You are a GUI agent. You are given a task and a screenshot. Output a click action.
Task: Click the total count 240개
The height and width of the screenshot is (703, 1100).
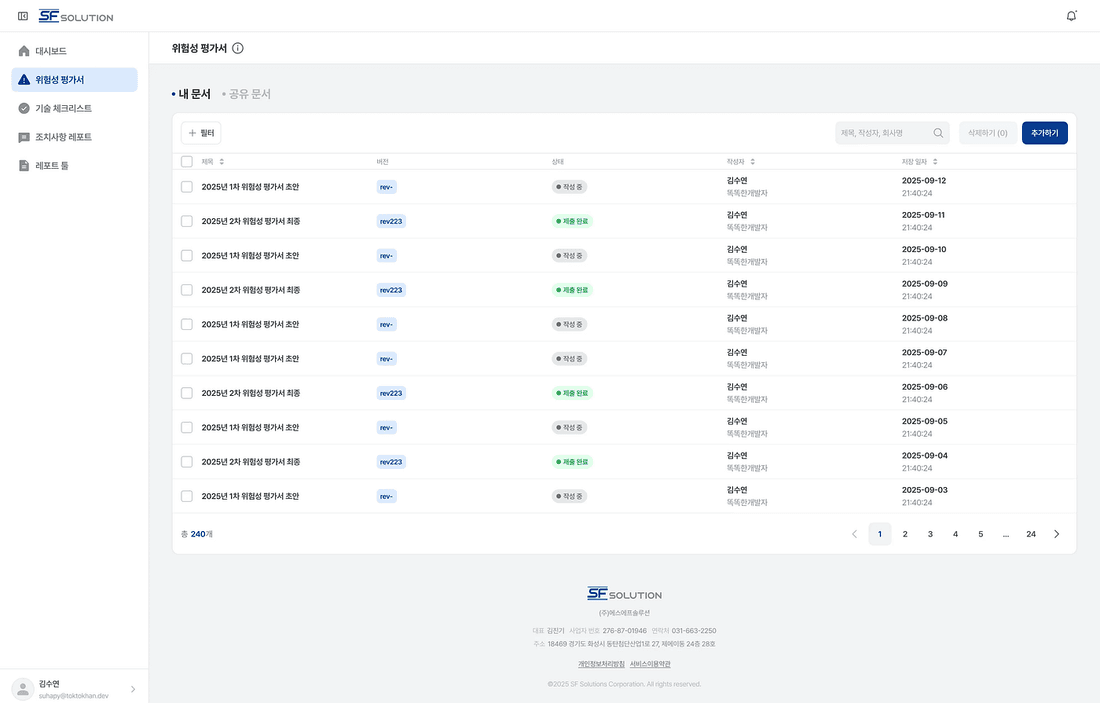pos(197,534)
